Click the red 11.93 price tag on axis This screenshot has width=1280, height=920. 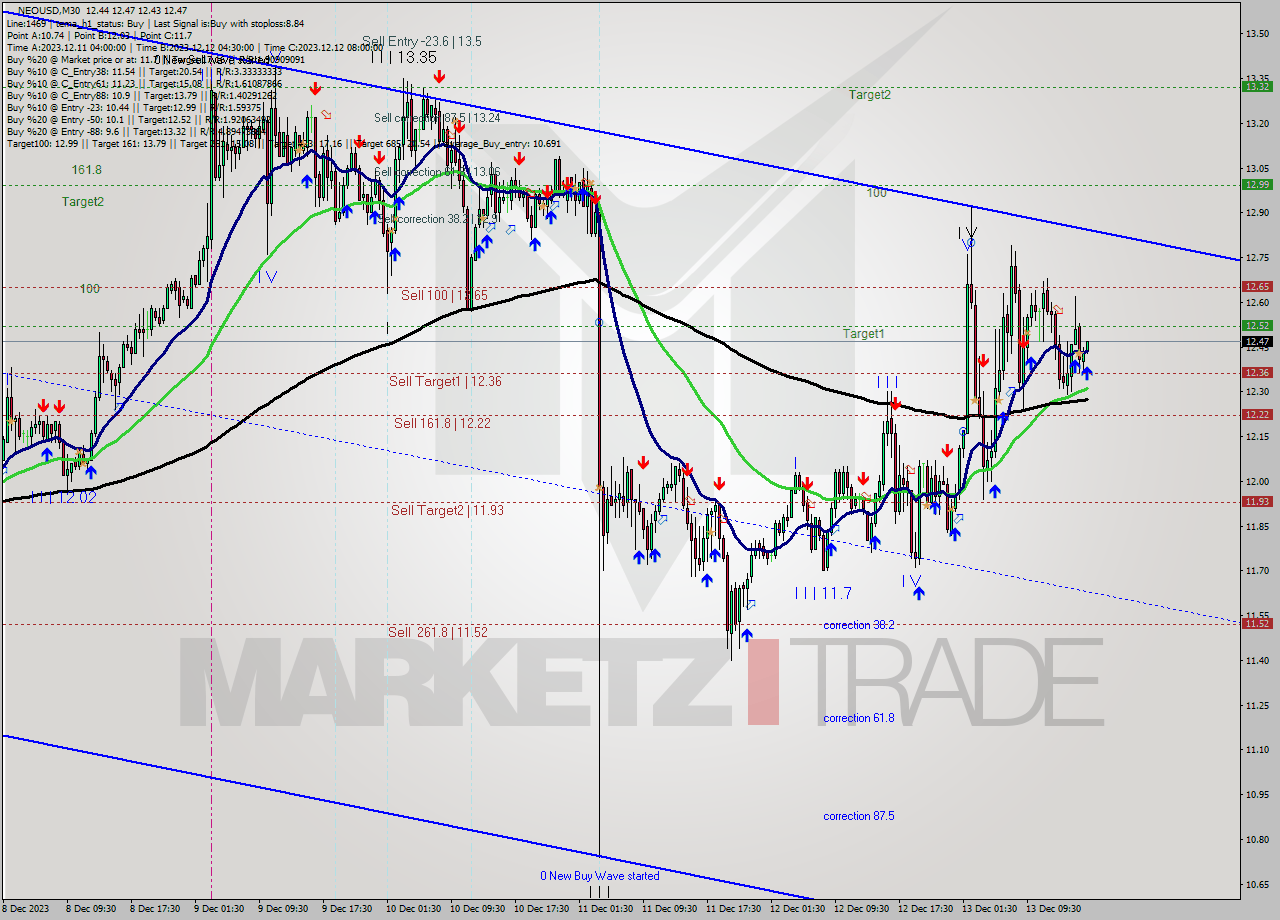click(x=1256, y=501)
